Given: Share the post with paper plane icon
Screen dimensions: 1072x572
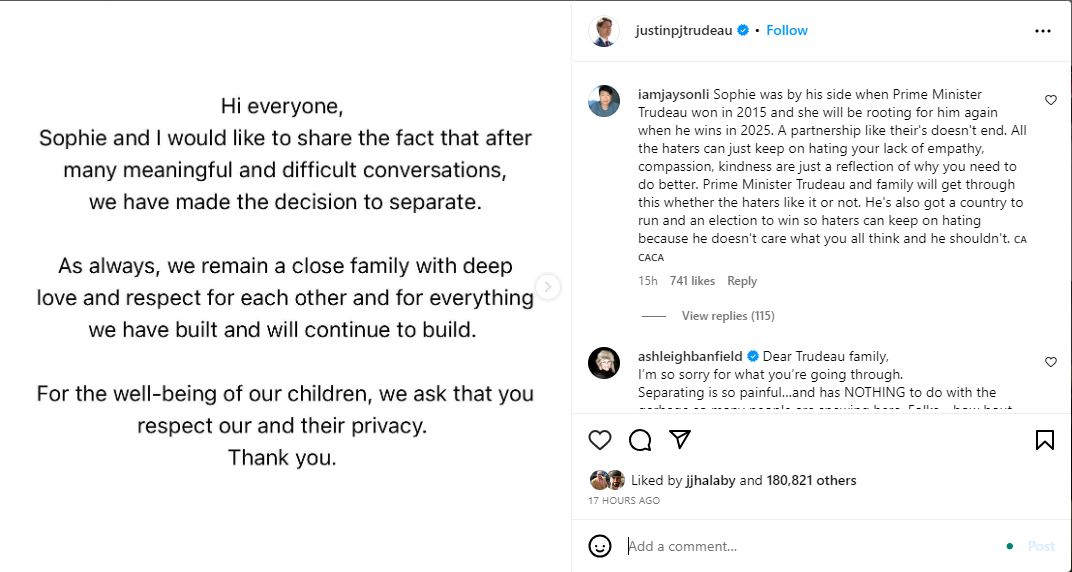Looking at the screenshot, I should (x=680, y=440).
